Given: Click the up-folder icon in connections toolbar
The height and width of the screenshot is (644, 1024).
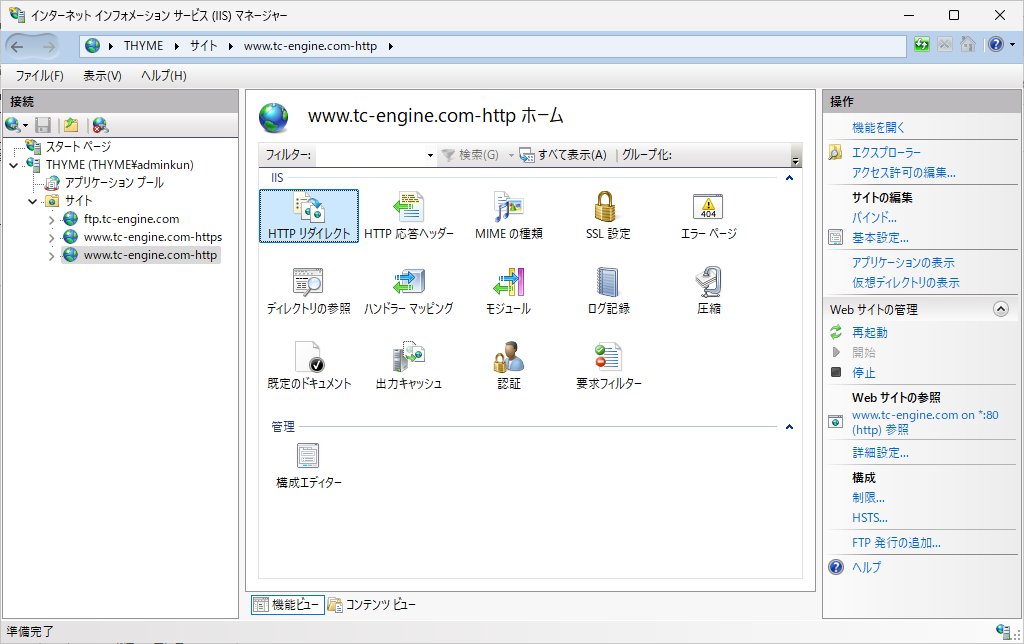Looking at the screenshot, I should coord(71,125).
